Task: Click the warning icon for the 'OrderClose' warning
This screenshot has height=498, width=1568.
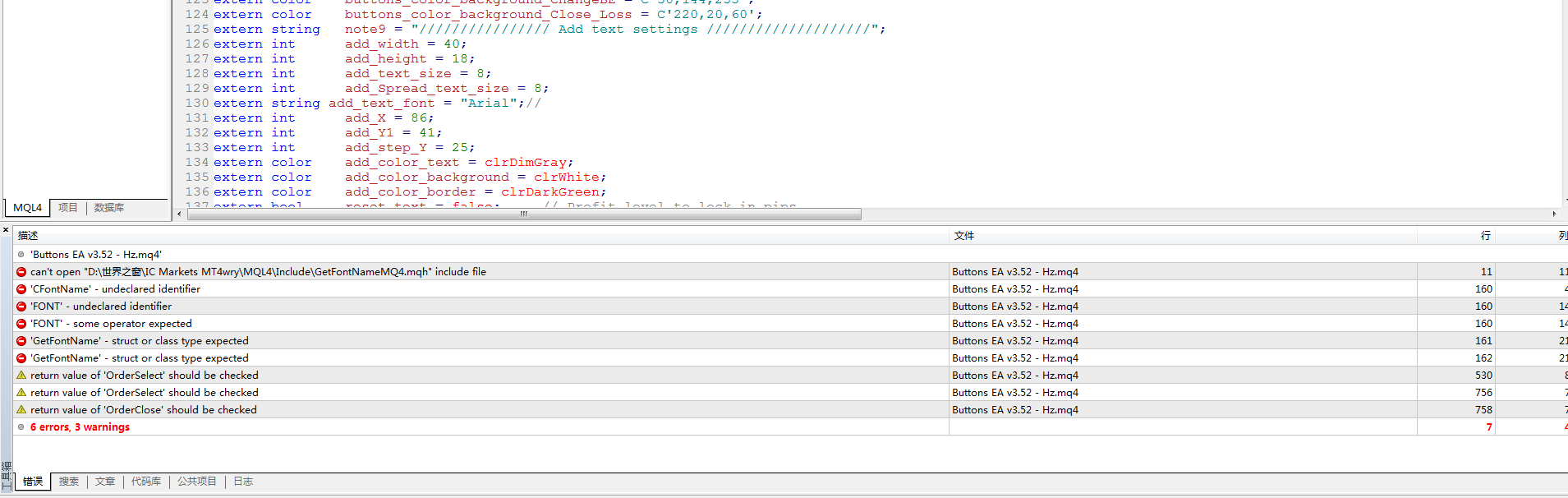Action: (x=21, y=410)
